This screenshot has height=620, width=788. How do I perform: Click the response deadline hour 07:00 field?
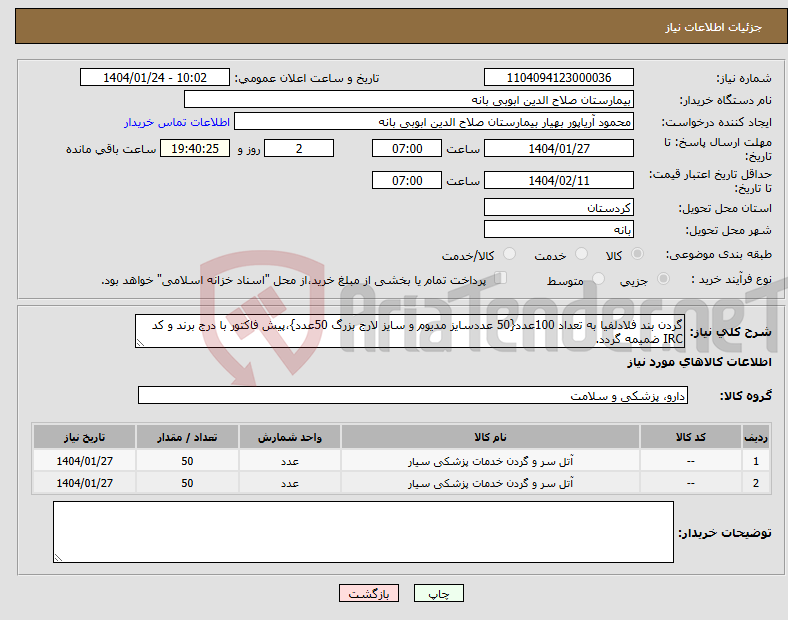pyautogui.click(x=407, y=148)
